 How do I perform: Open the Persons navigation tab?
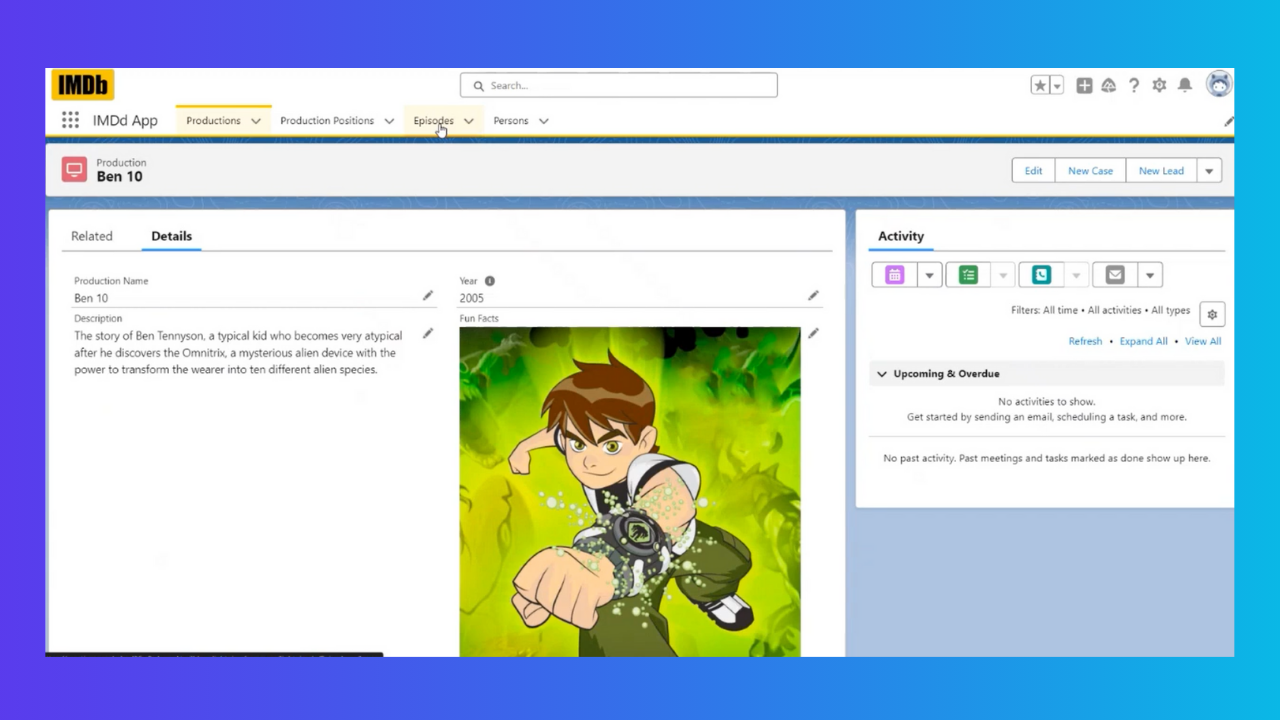click(x=510, y=121)
